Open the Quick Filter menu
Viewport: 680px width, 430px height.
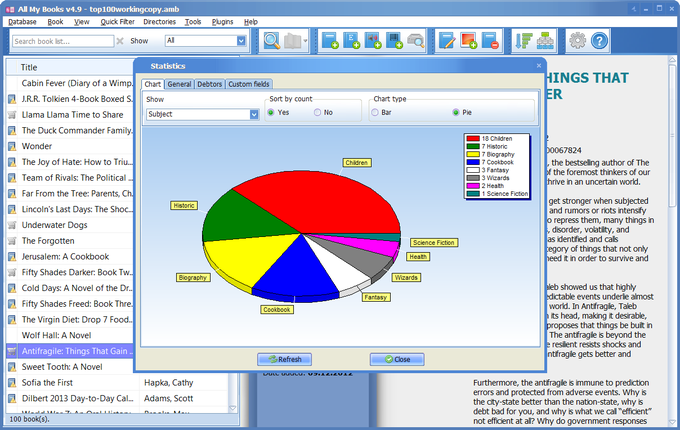(118, 22)
